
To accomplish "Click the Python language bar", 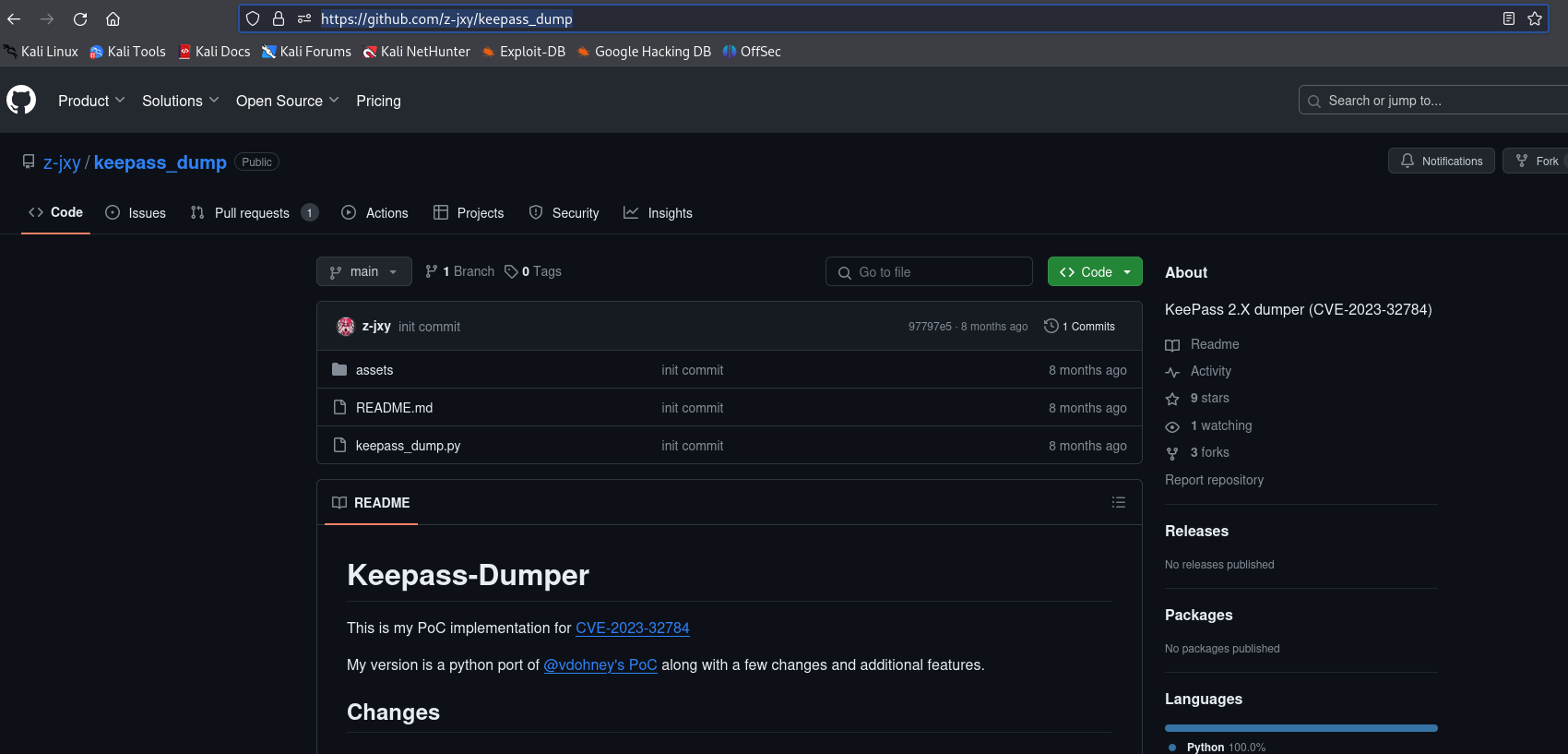I will click(x=1301, y=728).
